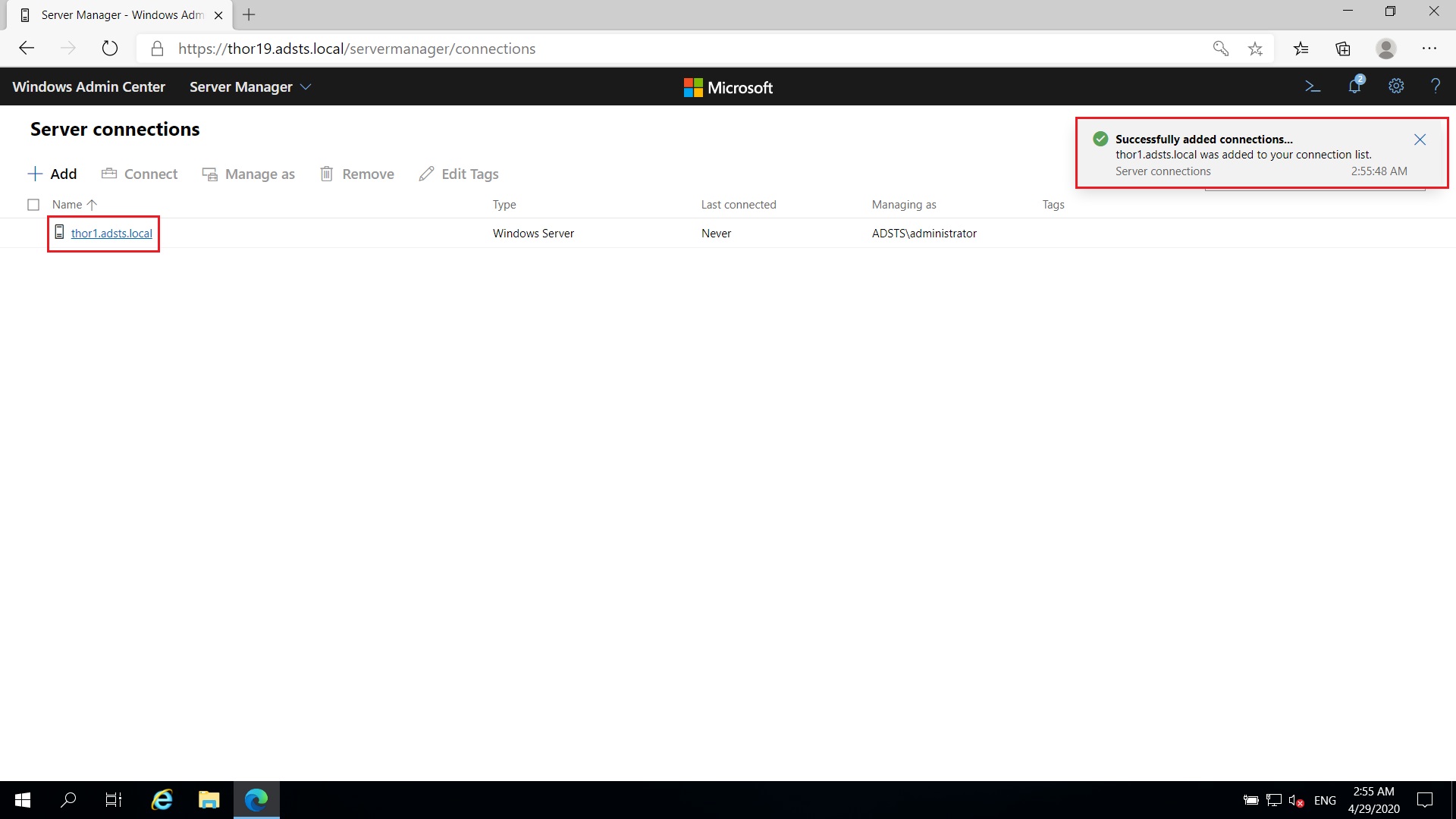The height and width of the screenshot is (819, 1456).
Task: Click the Microsoft logo in header
Action: pos(728,87)
